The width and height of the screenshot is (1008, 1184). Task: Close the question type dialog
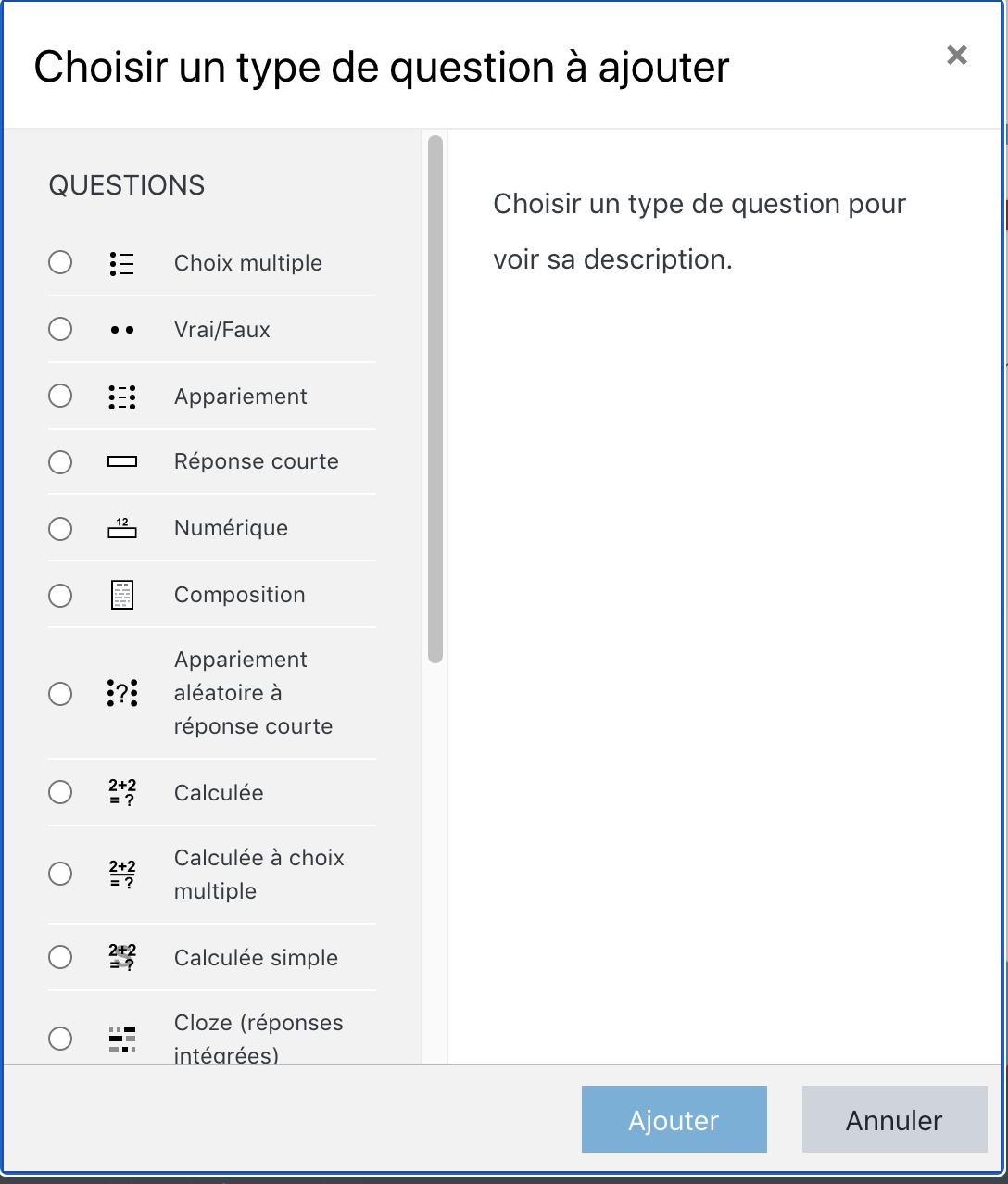coord(957,56)
